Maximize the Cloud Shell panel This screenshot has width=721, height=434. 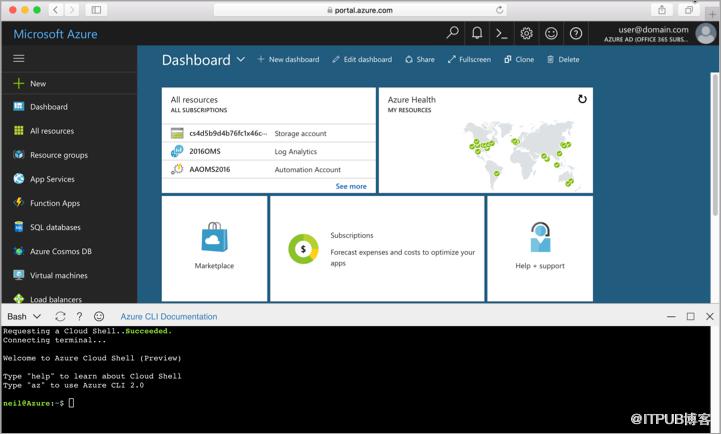691,316
